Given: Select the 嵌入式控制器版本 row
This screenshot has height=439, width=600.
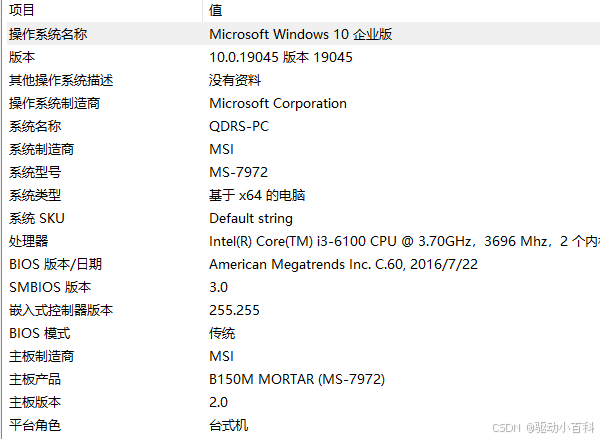Looking at the screenshot, I should [303, 310].
